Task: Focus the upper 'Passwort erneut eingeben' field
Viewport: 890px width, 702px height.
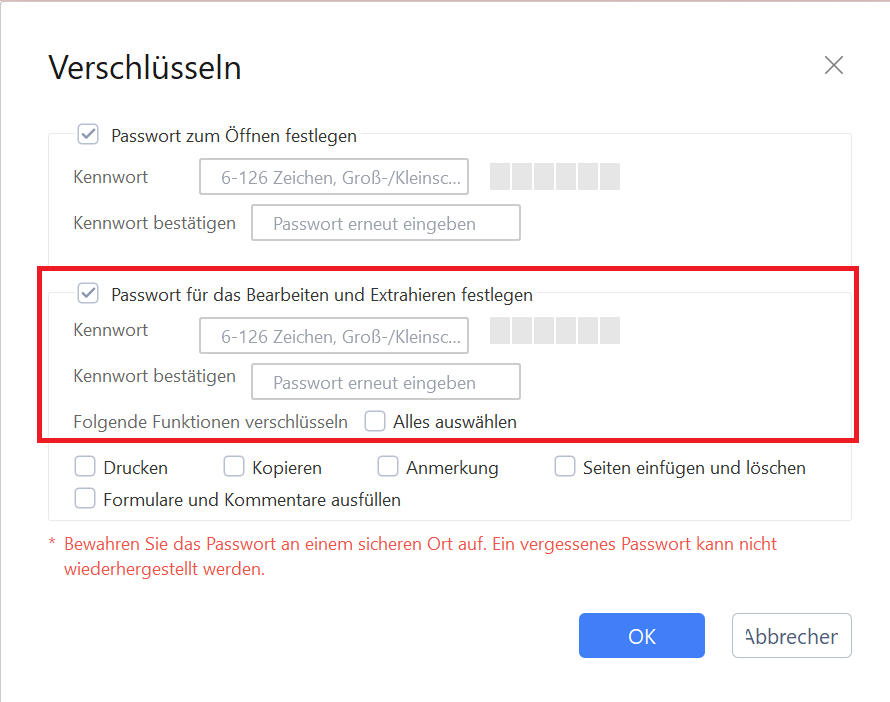Action: click(x=385, y=222)
